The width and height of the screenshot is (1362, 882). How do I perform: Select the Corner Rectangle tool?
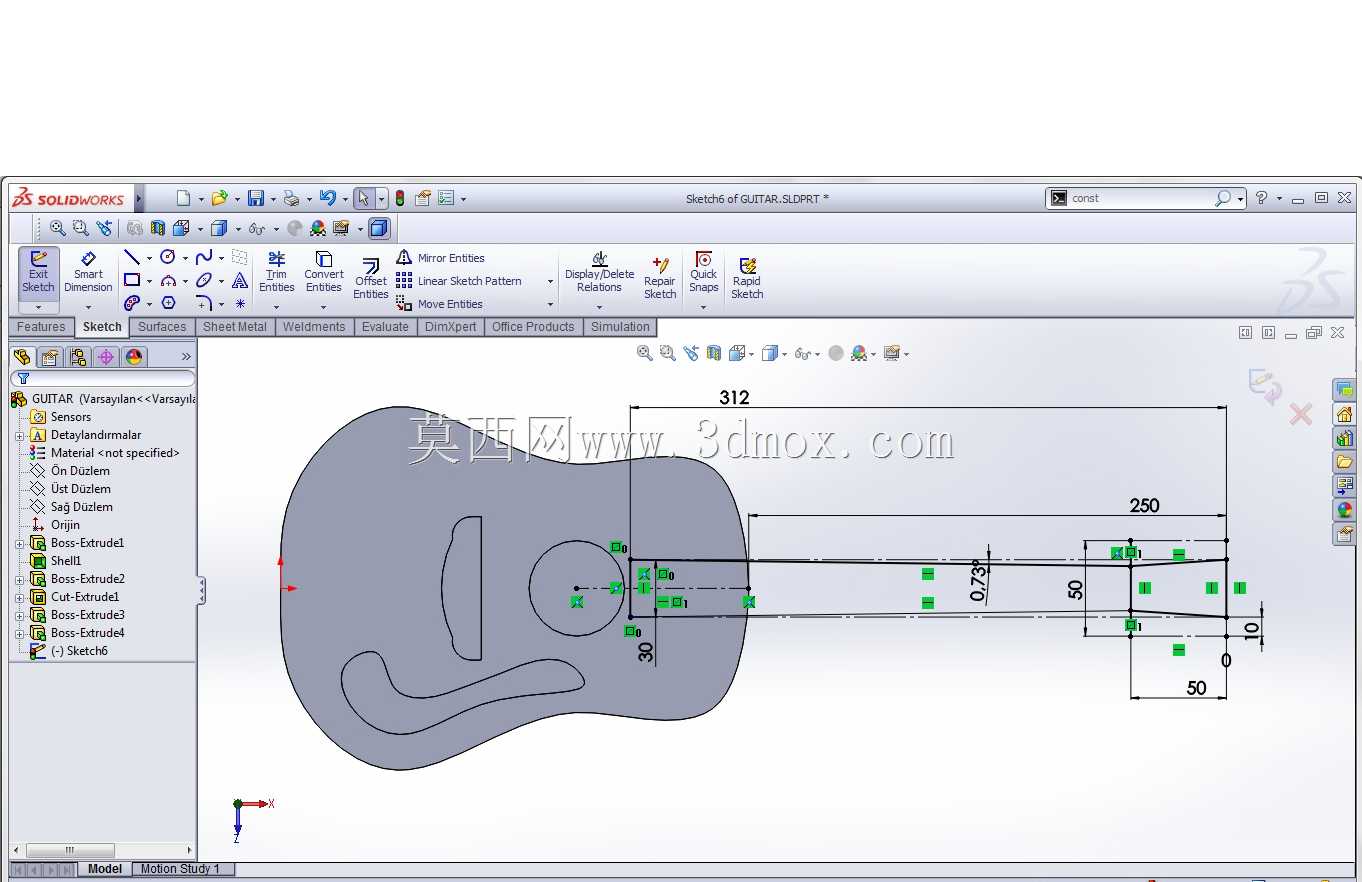point(132,280)
